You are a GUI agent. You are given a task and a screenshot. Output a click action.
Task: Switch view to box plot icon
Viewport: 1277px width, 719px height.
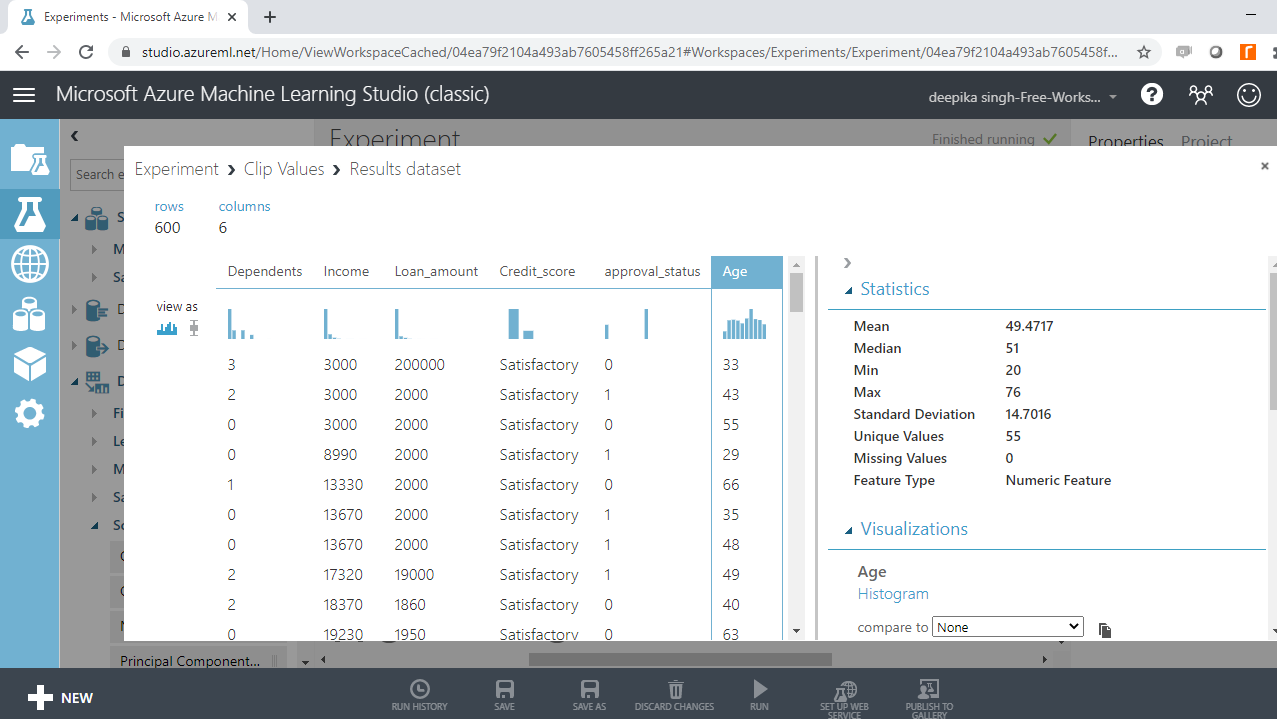point(194,328)
